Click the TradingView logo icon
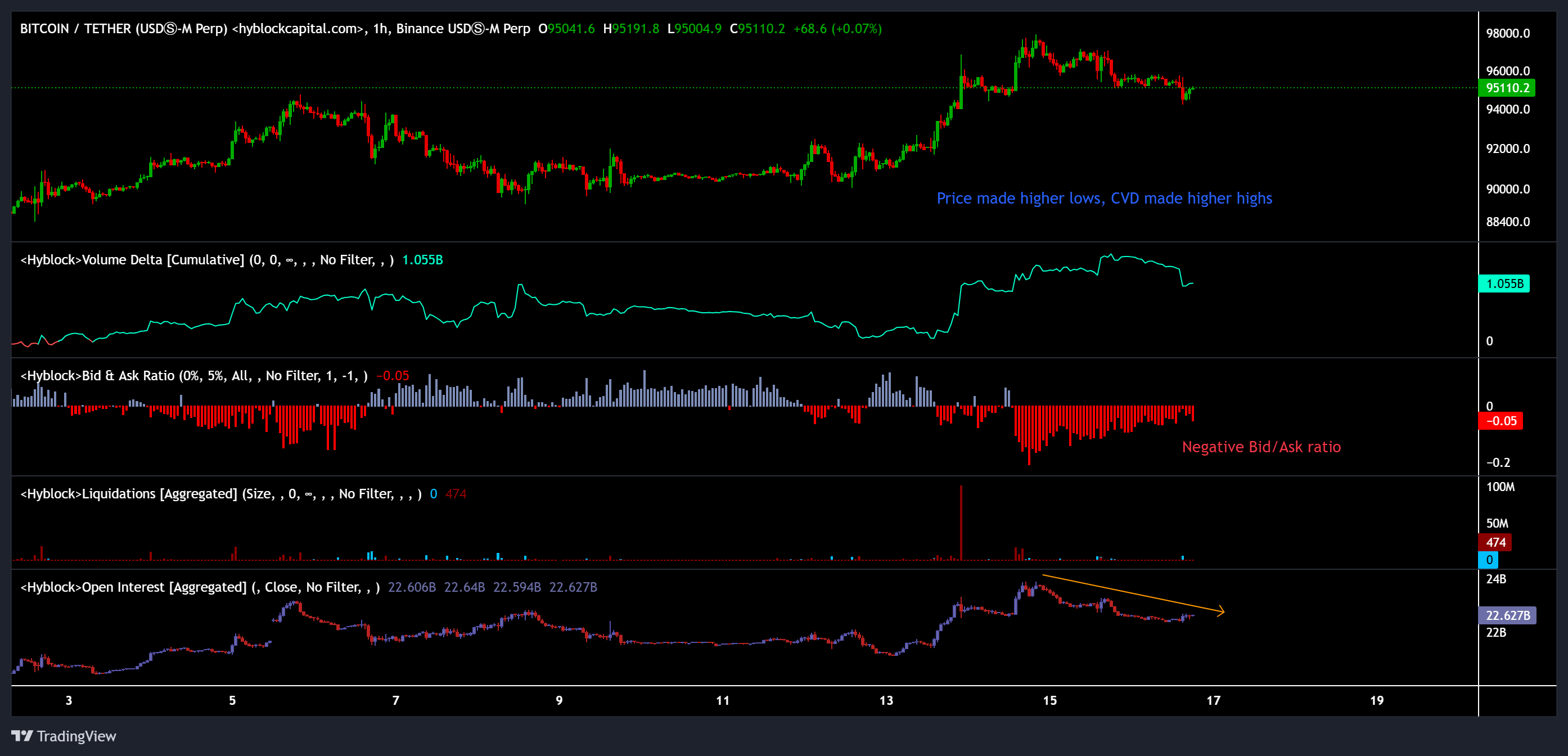The image size is (1568, 756). [22, 736]
